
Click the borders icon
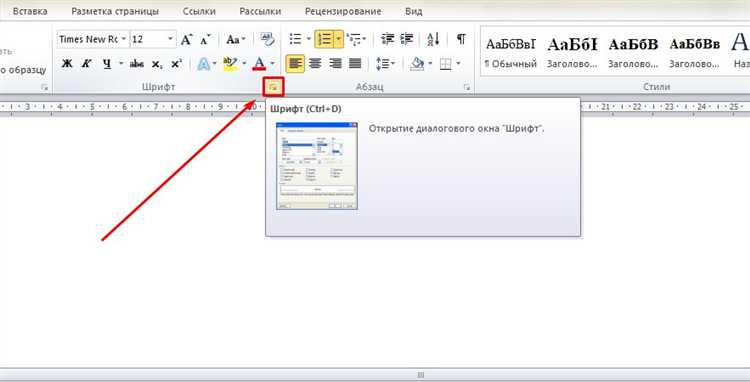445,64
